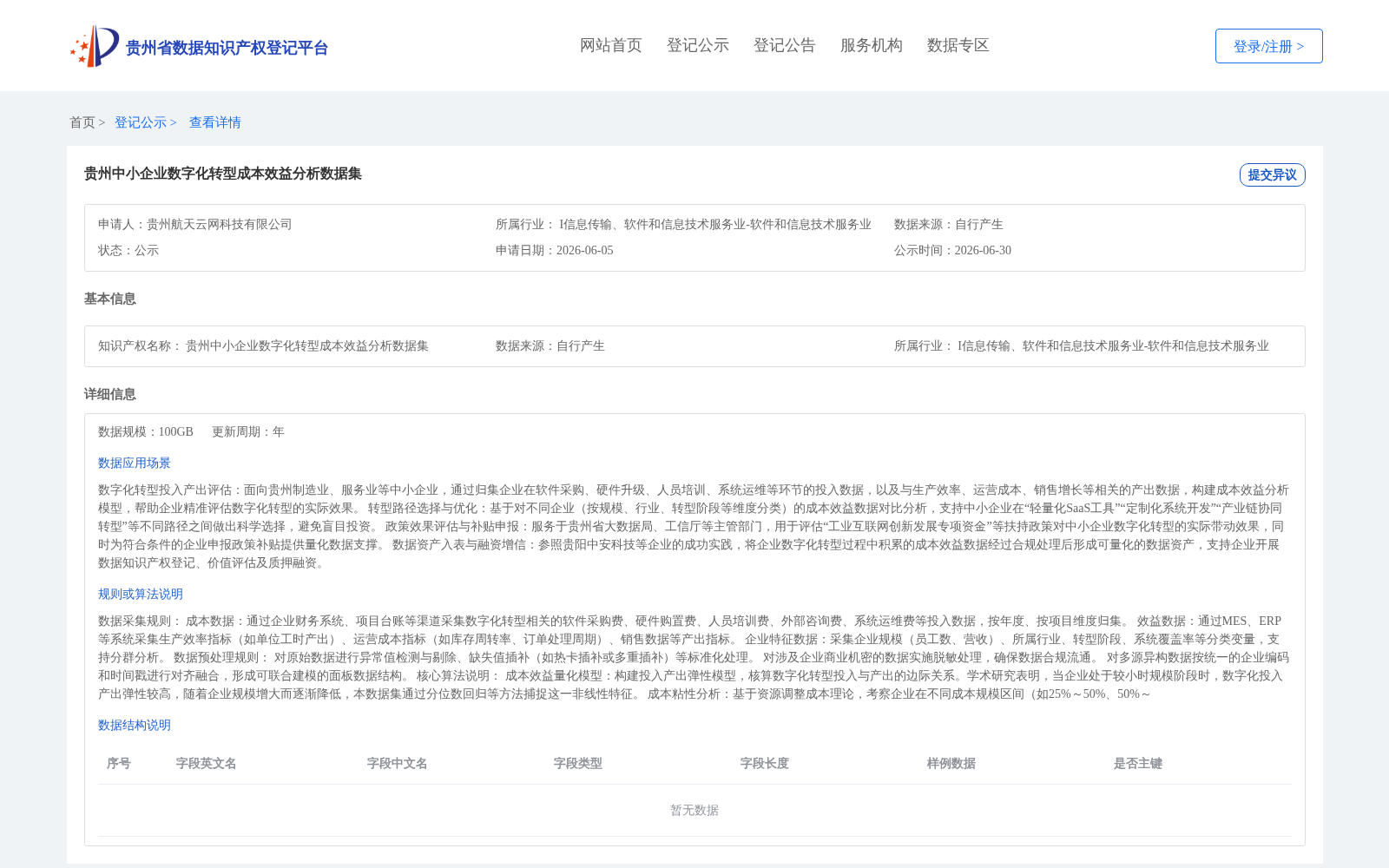This screenshot has width=1389, height=868.
Task: Open the 登记公告 navigation item
Action: tap(785, 45)
